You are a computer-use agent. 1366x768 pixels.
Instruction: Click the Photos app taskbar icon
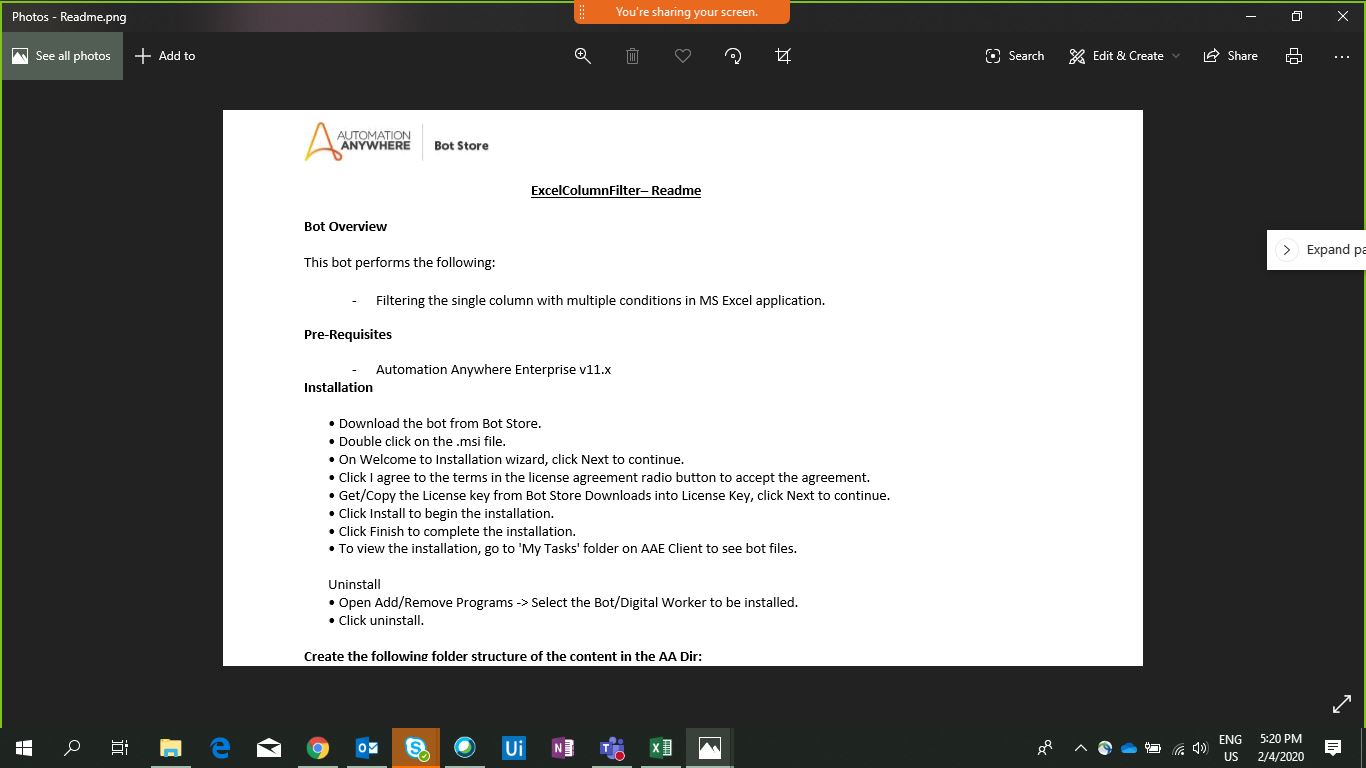[x=710, y=748]
